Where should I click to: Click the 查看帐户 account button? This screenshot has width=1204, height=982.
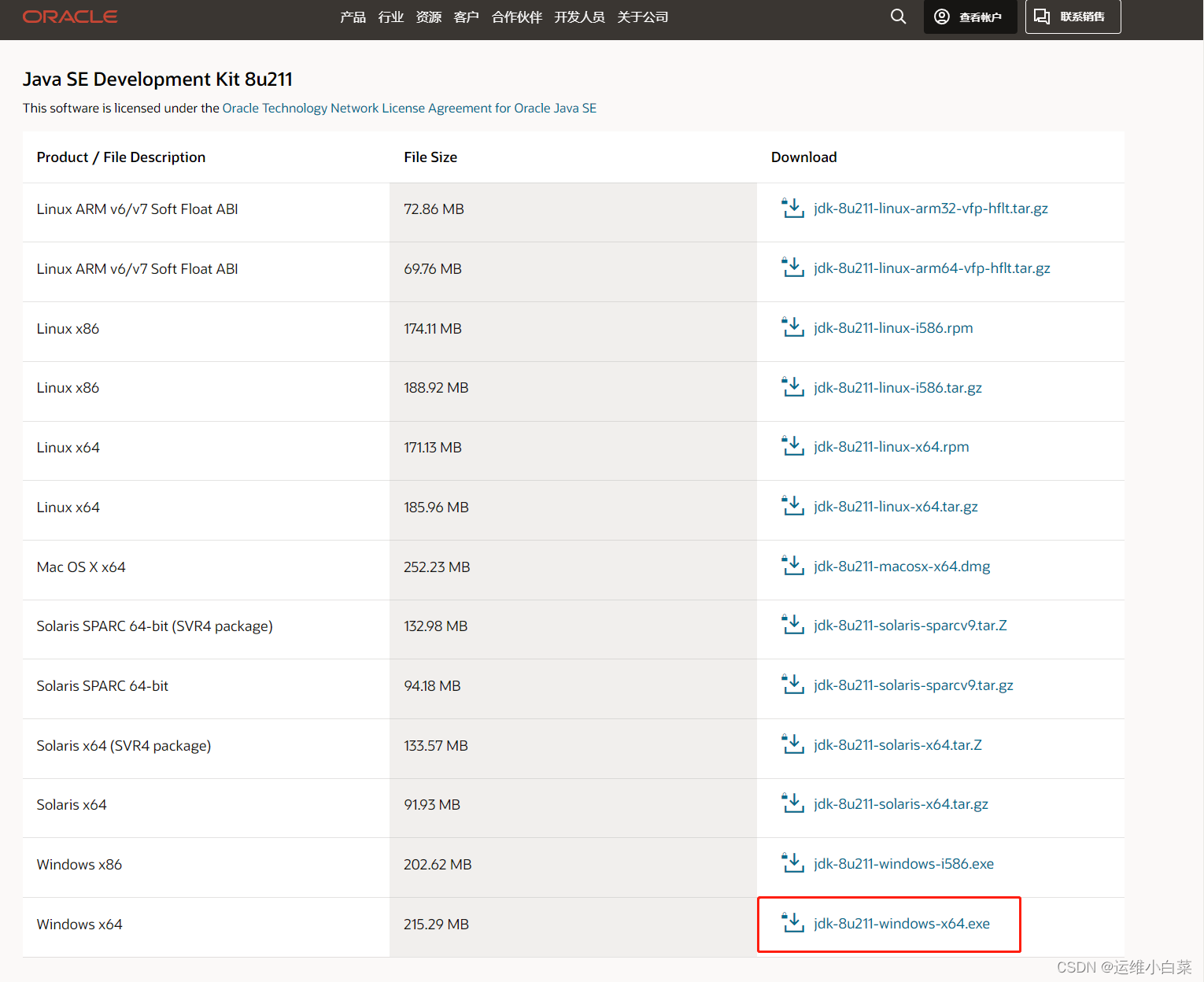pos(969,17)
